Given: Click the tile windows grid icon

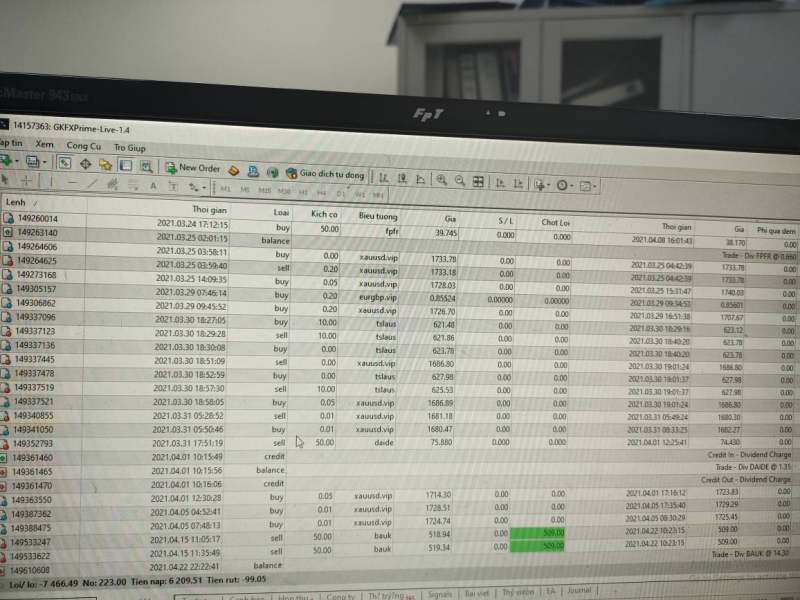Looking at the screenshot, I should pos(478,181).
